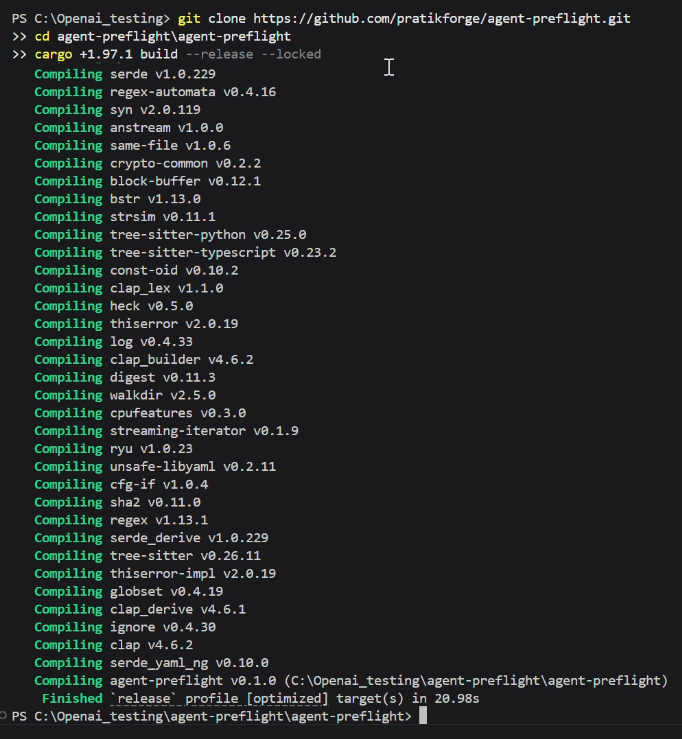Click the command decoration circle beside the last prompt
Screen dimensions: 682x739
pos(3,716)
